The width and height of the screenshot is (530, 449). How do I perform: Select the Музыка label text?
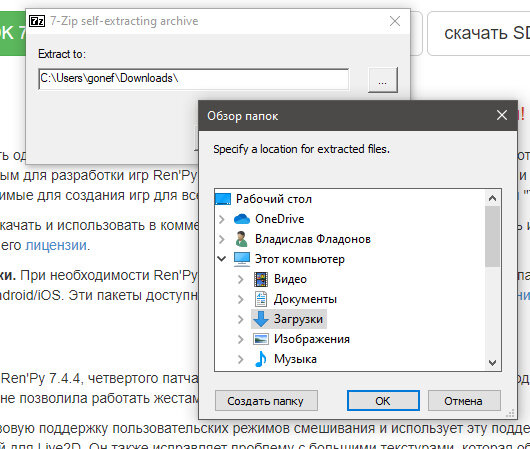click(x=295, y=359)
